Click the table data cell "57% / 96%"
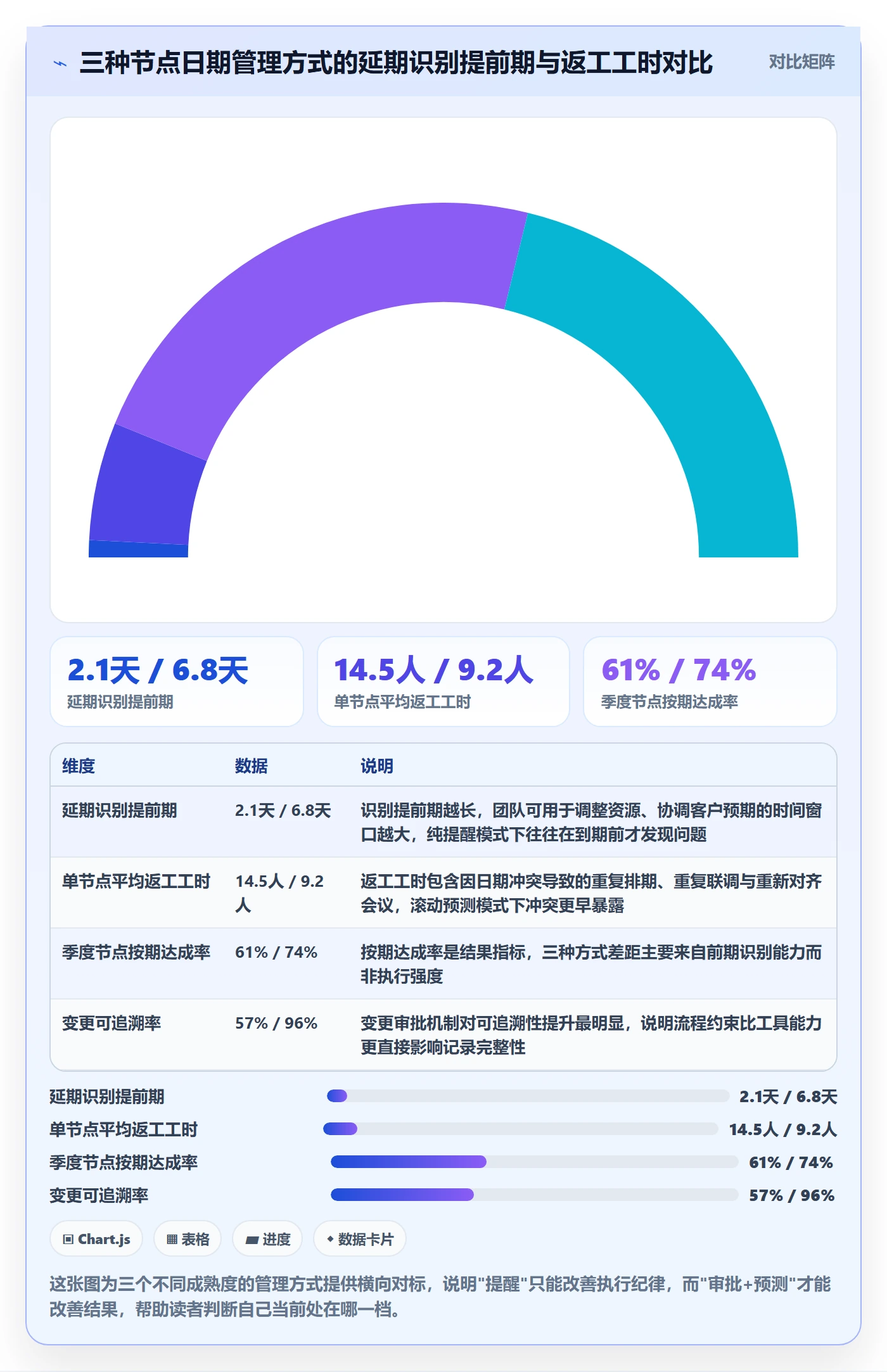Viewport: 887px width, 1372px height. point(276,1023)
